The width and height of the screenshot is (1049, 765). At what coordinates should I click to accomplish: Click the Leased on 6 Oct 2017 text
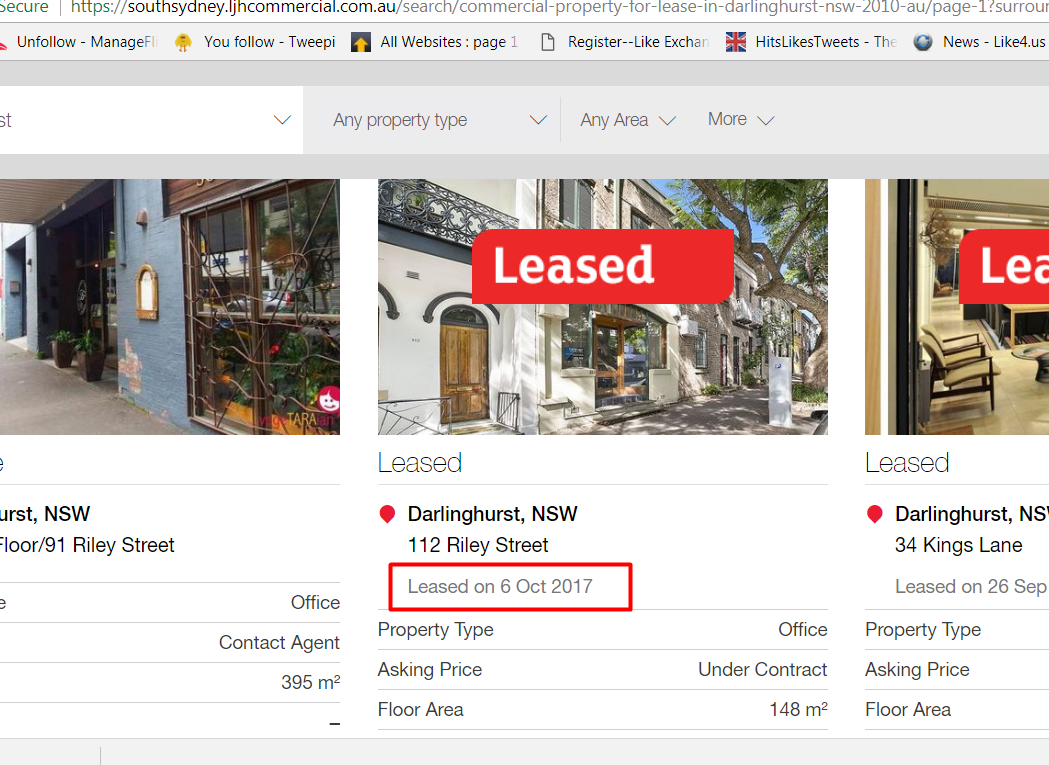click(500, 586)
